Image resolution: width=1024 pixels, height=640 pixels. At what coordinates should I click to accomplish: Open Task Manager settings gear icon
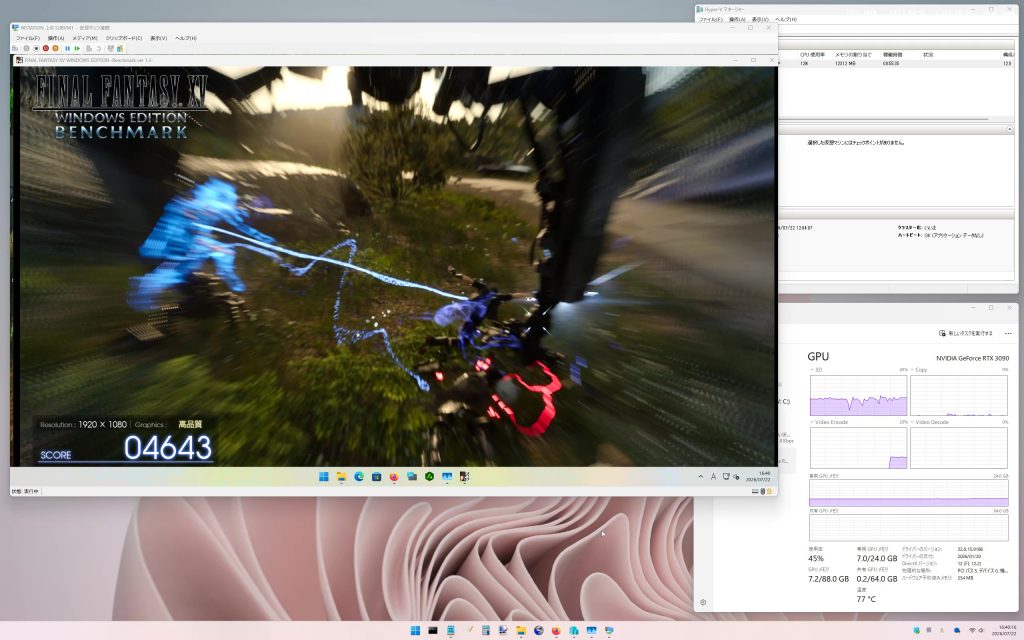tap(703, 602)
